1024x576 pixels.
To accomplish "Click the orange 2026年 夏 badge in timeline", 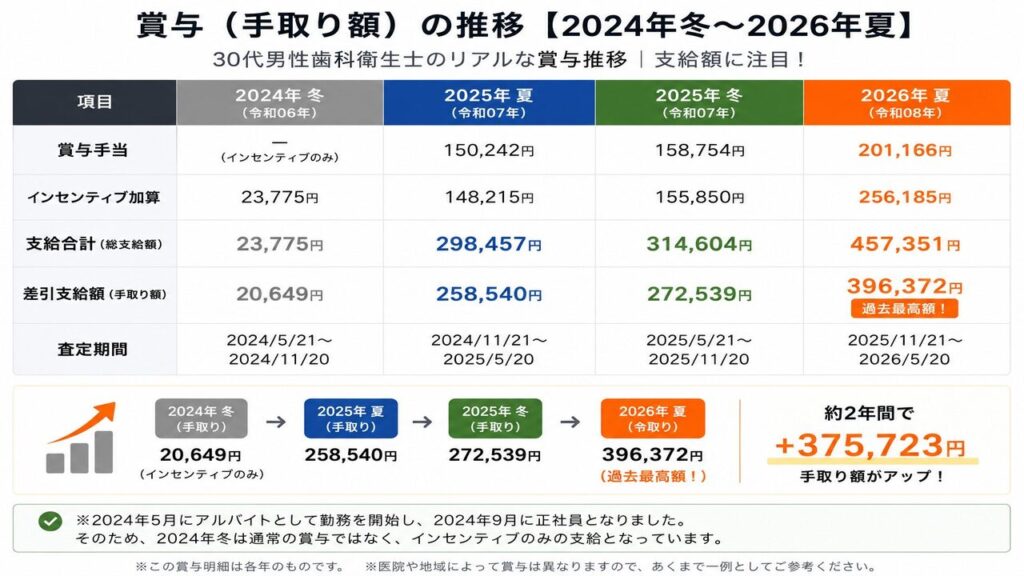I will pyautogui.click(x=653, y=419).
